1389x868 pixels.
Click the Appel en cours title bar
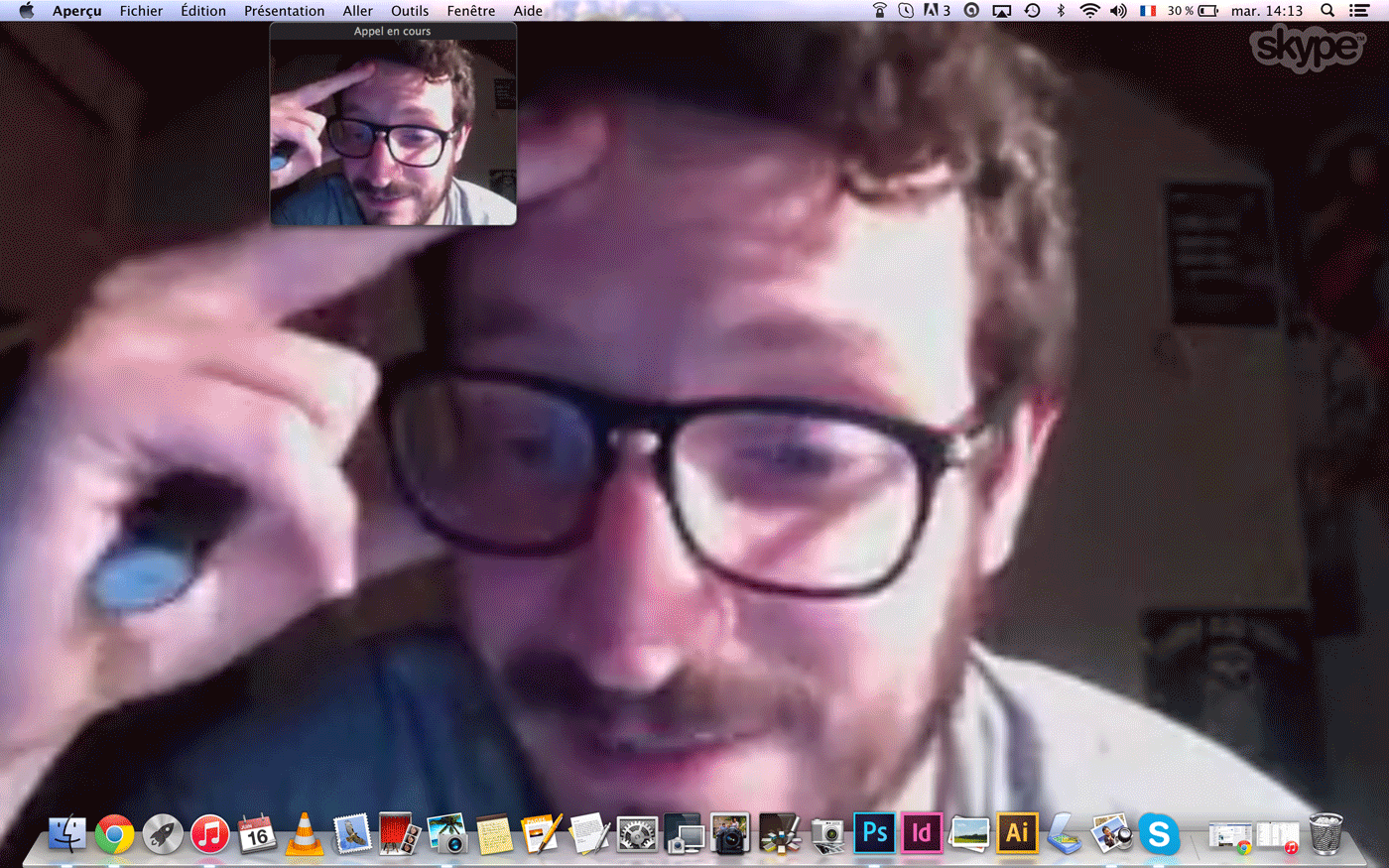pyautogui.click(x=393, y=31)
